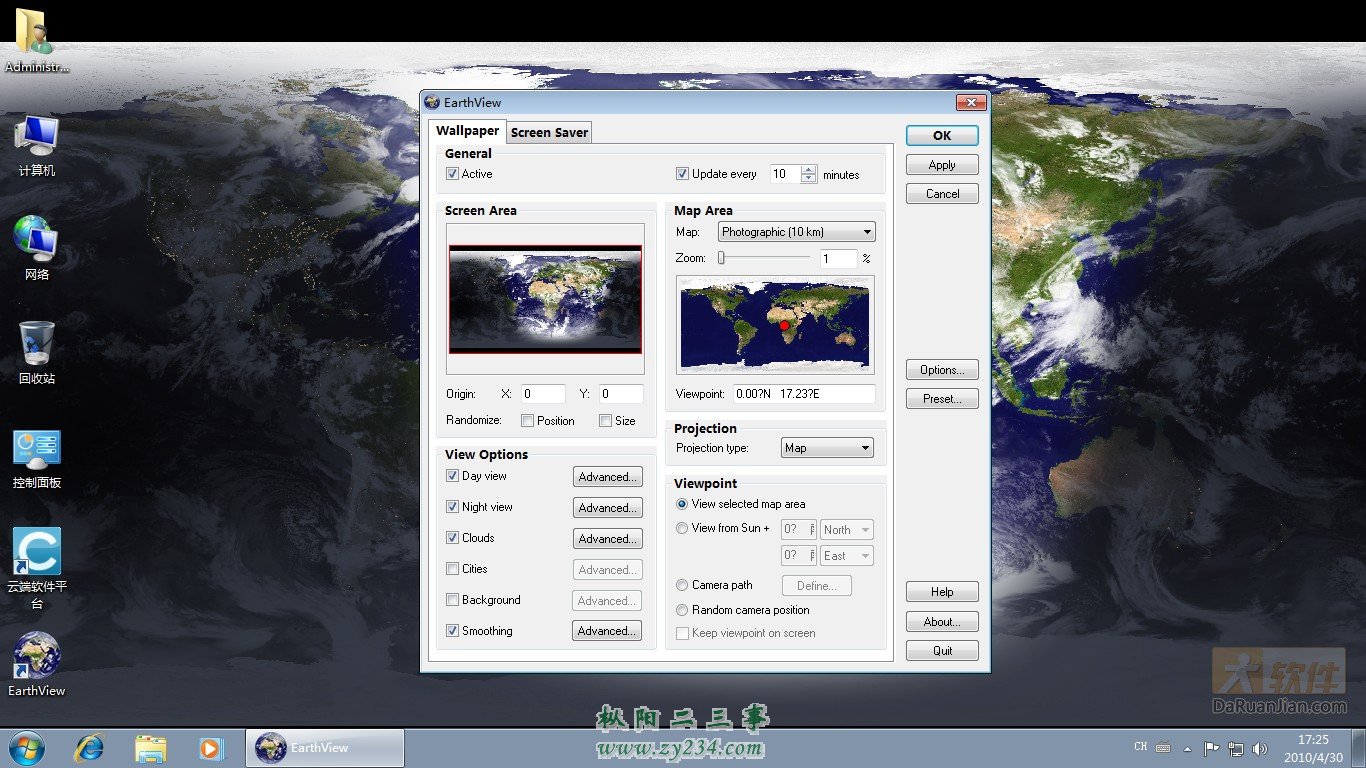The width and height of the screenshot is (1366, 768).
Task: Click the Screen Area preview thumbnail
Action: pyautogui.click(x=545, y=299)
